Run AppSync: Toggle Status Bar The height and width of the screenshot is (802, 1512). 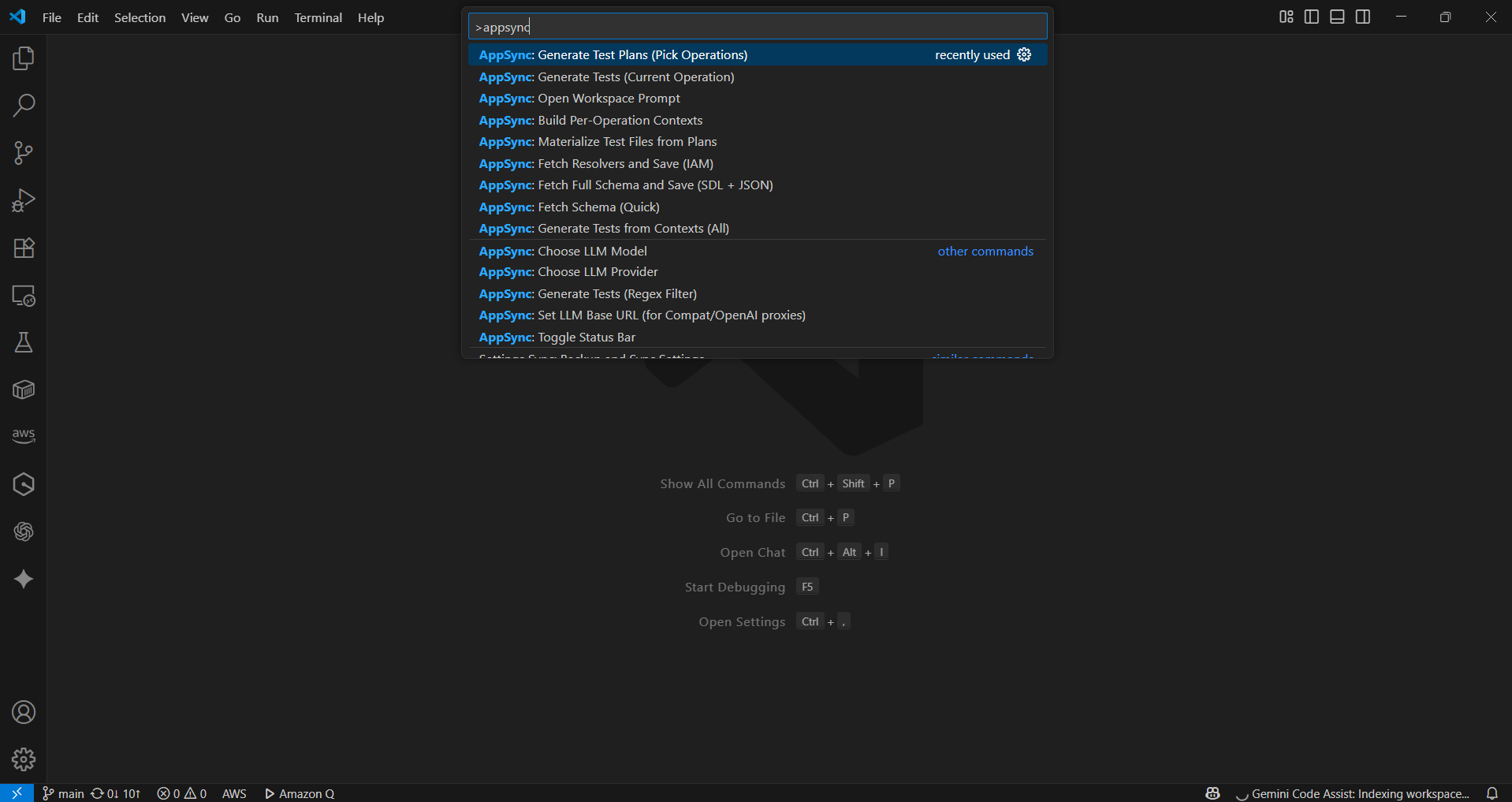[x=758, y=337]
